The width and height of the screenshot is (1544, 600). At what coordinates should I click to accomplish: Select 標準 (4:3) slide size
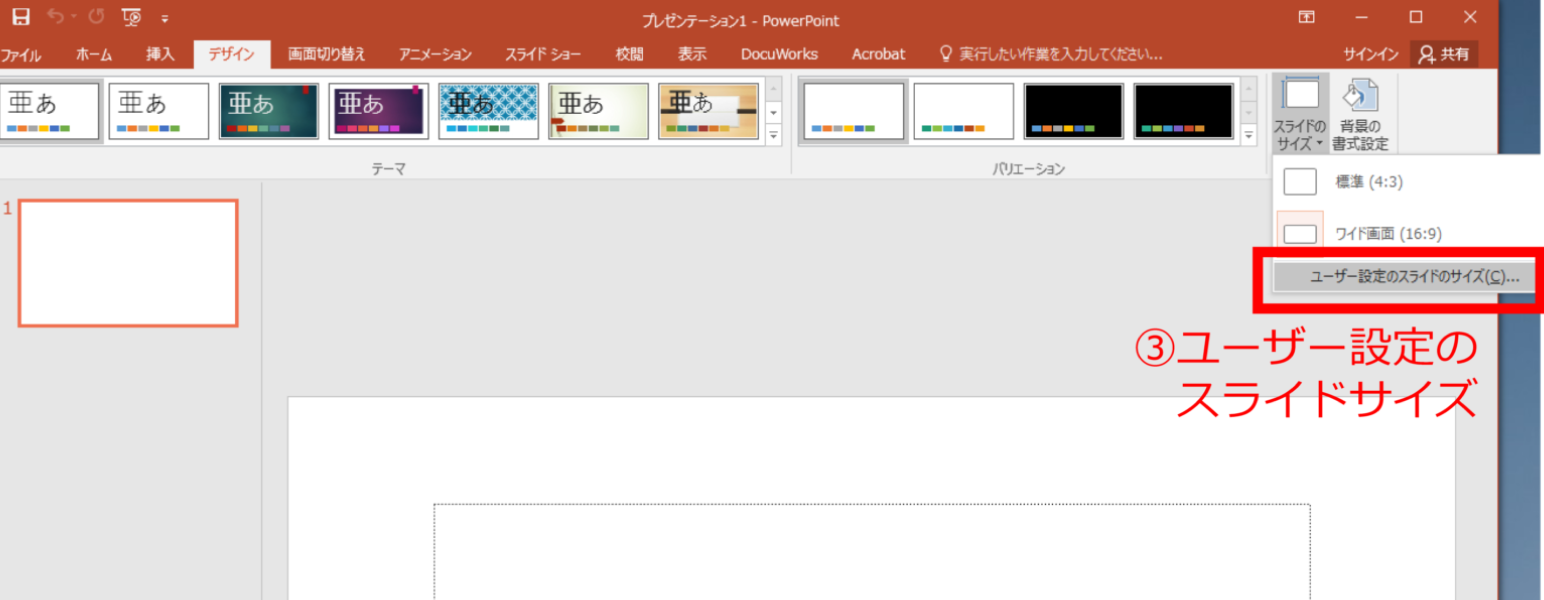pos(1370,181)
